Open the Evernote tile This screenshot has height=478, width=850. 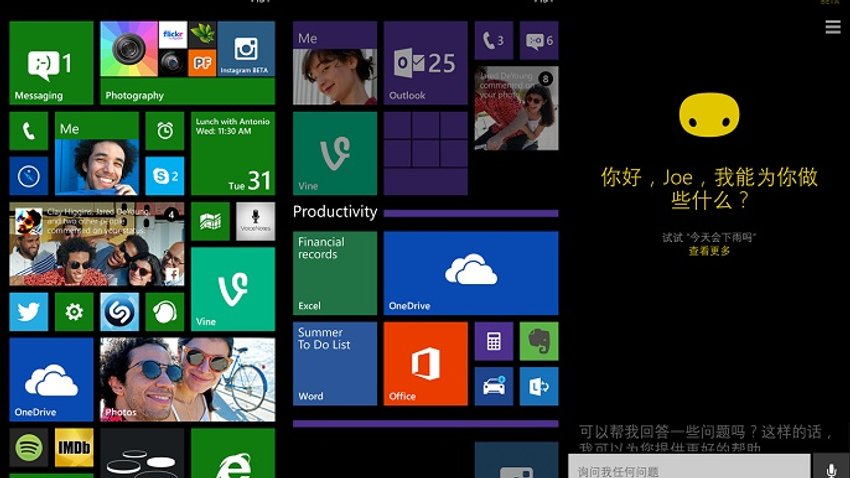pos(539,341)
